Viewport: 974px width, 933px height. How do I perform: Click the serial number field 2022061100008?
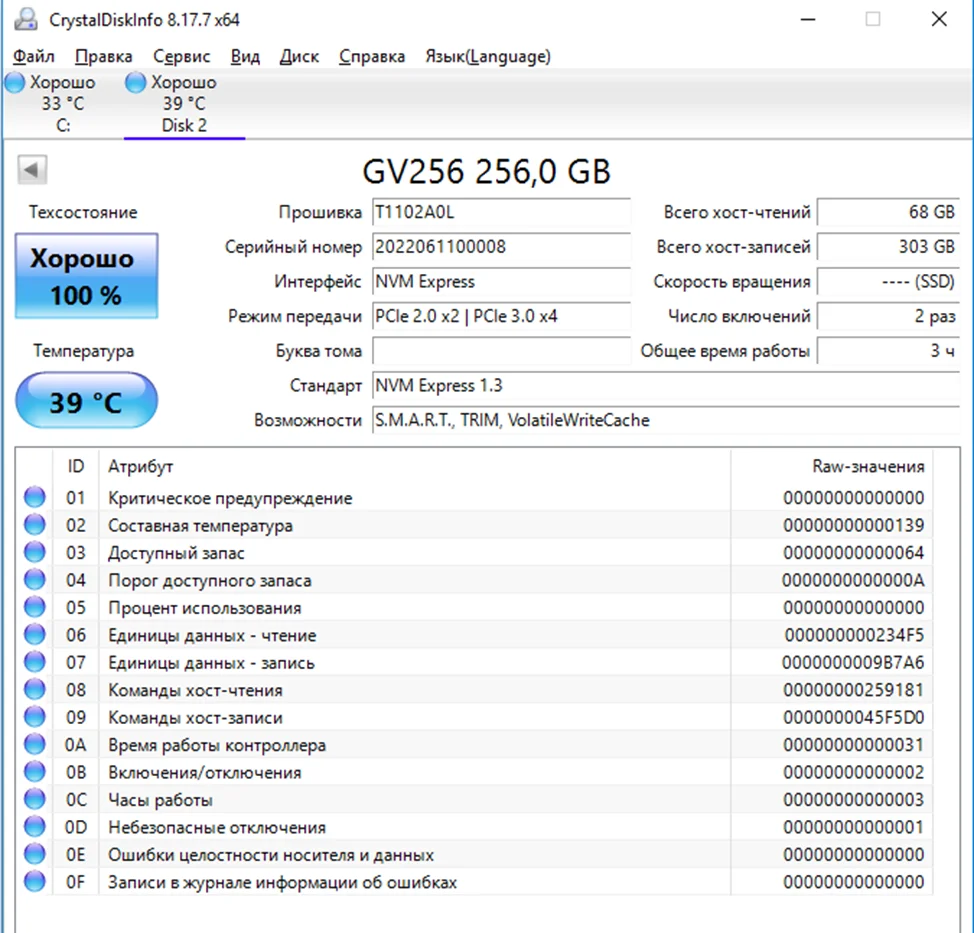click(500, 247)
